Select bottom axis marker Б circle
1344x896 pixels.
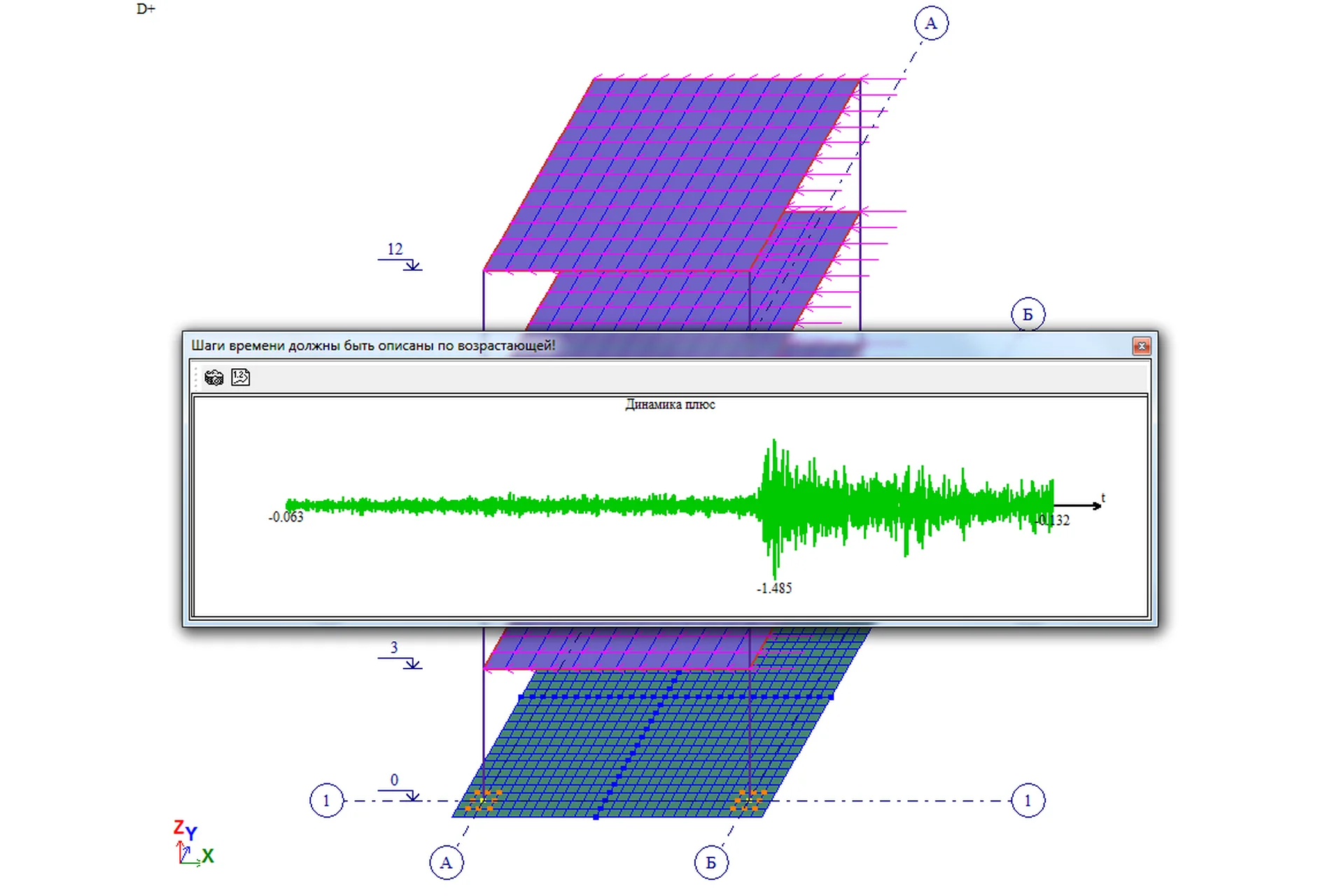pyautogui.click(x=711, y=862)
